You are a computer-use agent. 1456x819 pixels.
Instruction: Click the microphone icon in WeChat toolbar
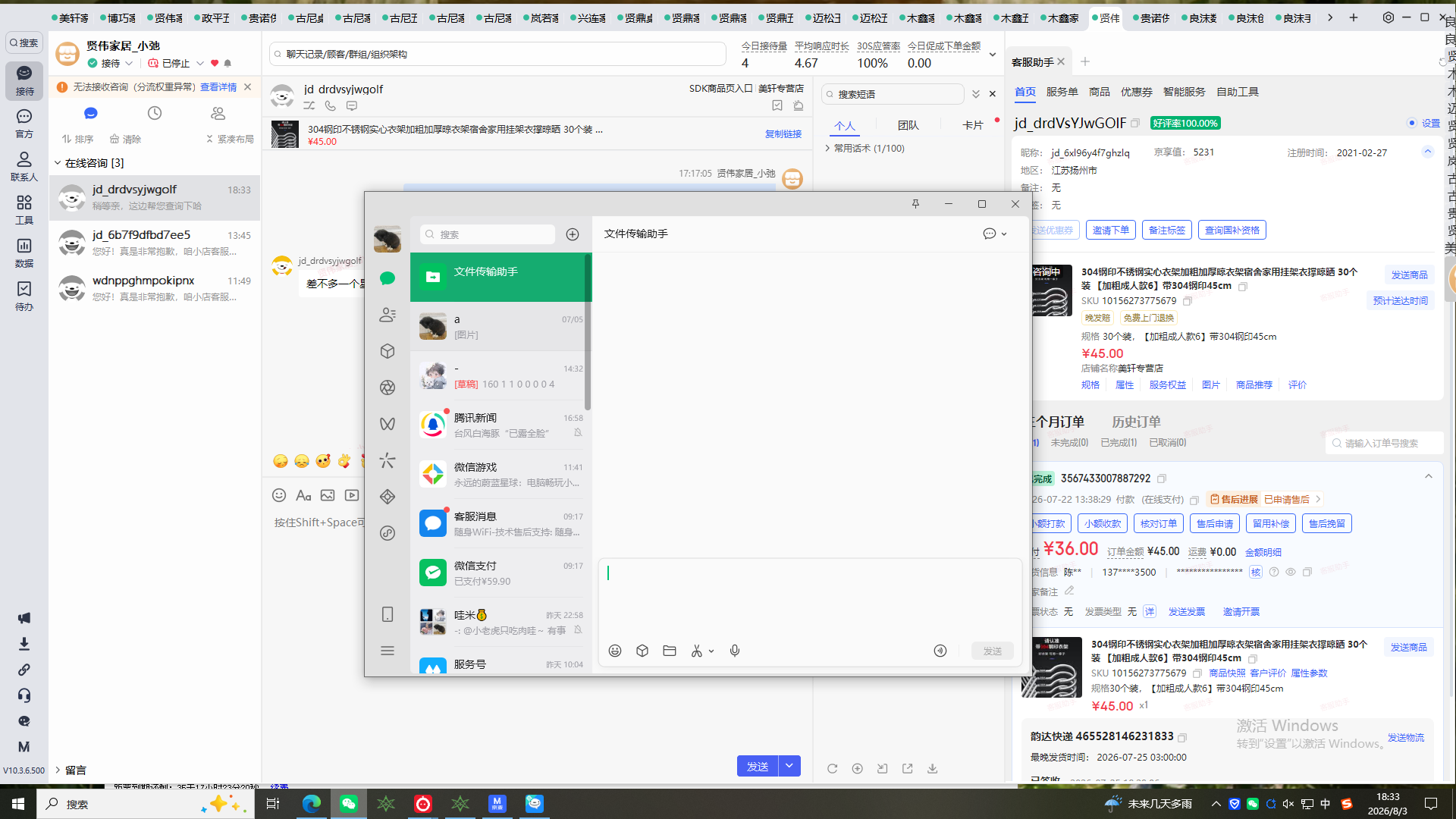pyautogui.click(x=735, y=651)
